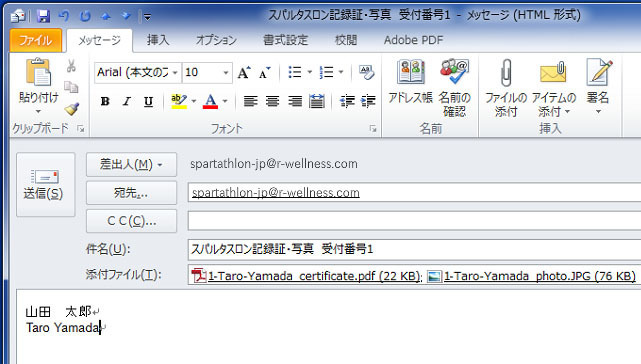Click the Cut scissors icon
Screen dimensions: 641x364
(72, 66)
